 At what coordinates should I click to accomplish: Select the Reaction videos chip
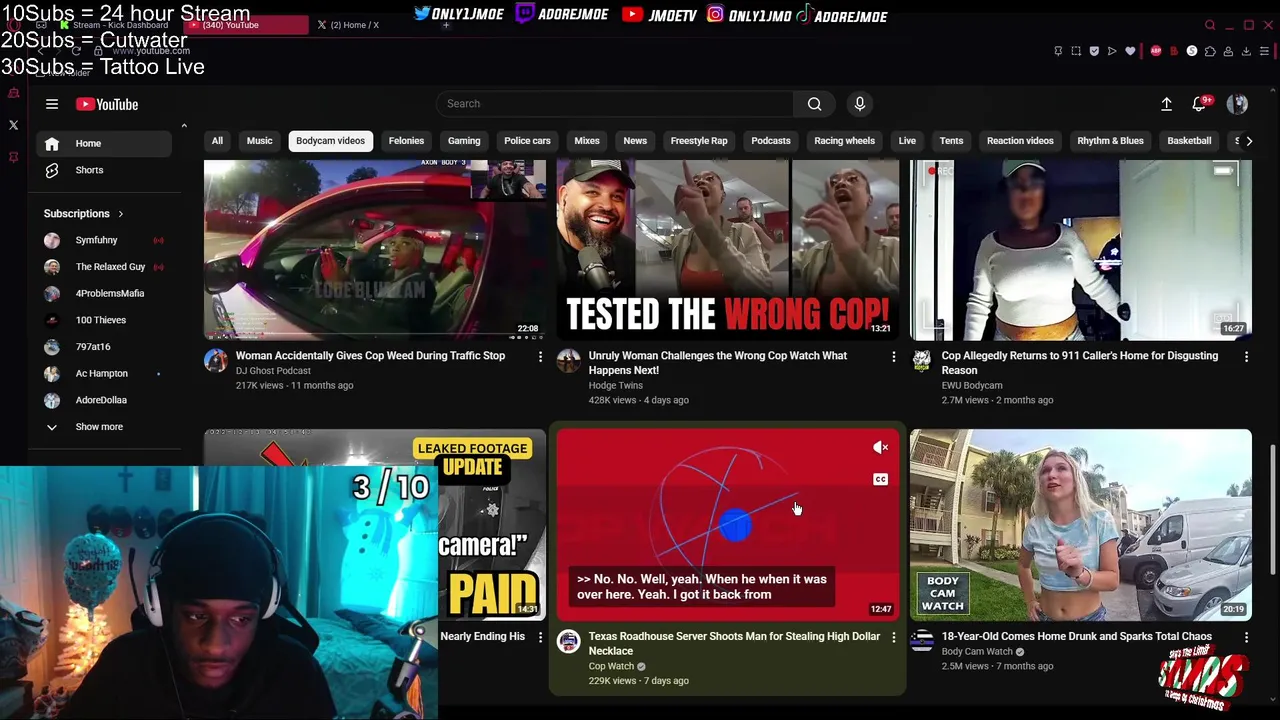(1020, 141)
